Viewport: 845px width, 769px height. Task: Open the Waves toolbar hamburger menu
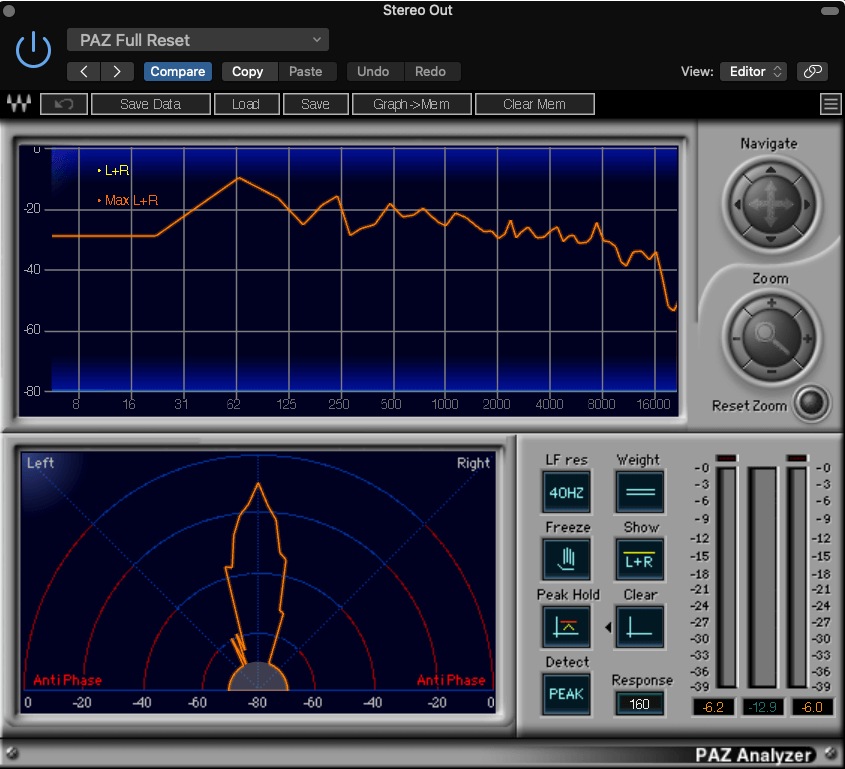pos(830,104)
